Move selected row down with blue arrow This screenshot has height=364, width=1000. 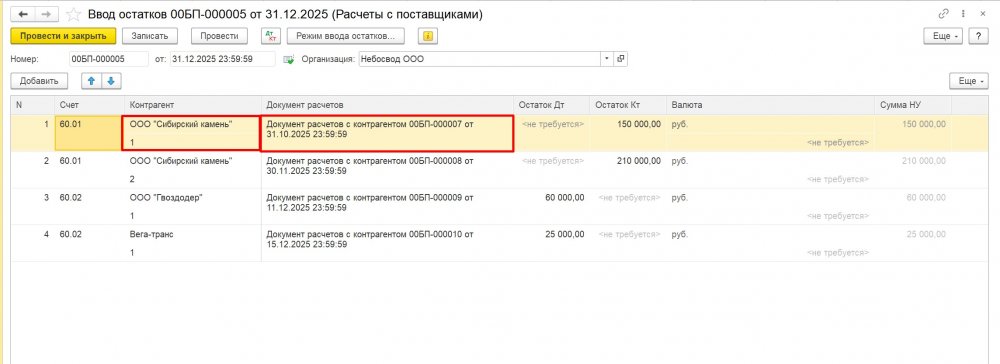(111, 81)
